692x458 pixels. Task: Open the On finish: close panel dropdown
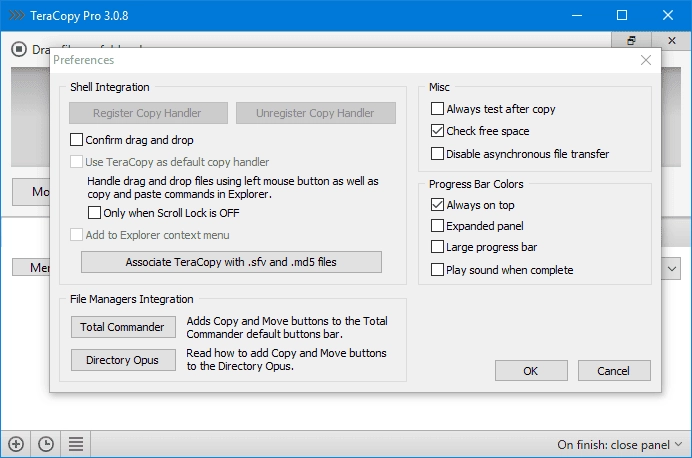tap(620, 444)
